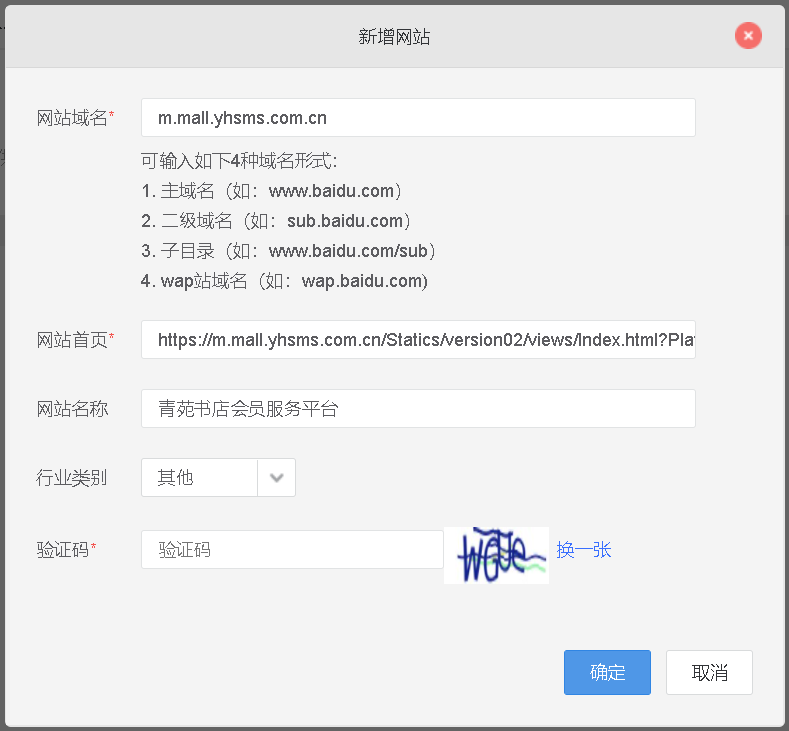Click the 行业类别 field label
The height and width of the screenshot is (731, 789).
(x=72, y=478)
